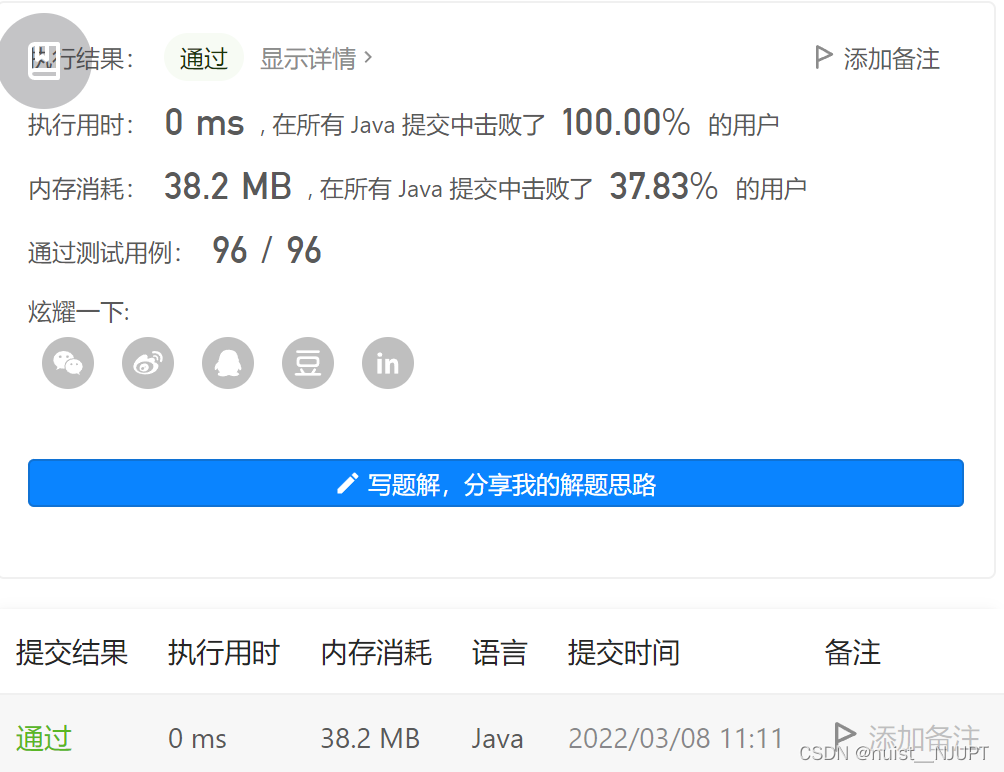Select the 提交时间 timestamp 2022/03/08 11:11
This screenshot has height=772, width=1004.
coord(676,738)
